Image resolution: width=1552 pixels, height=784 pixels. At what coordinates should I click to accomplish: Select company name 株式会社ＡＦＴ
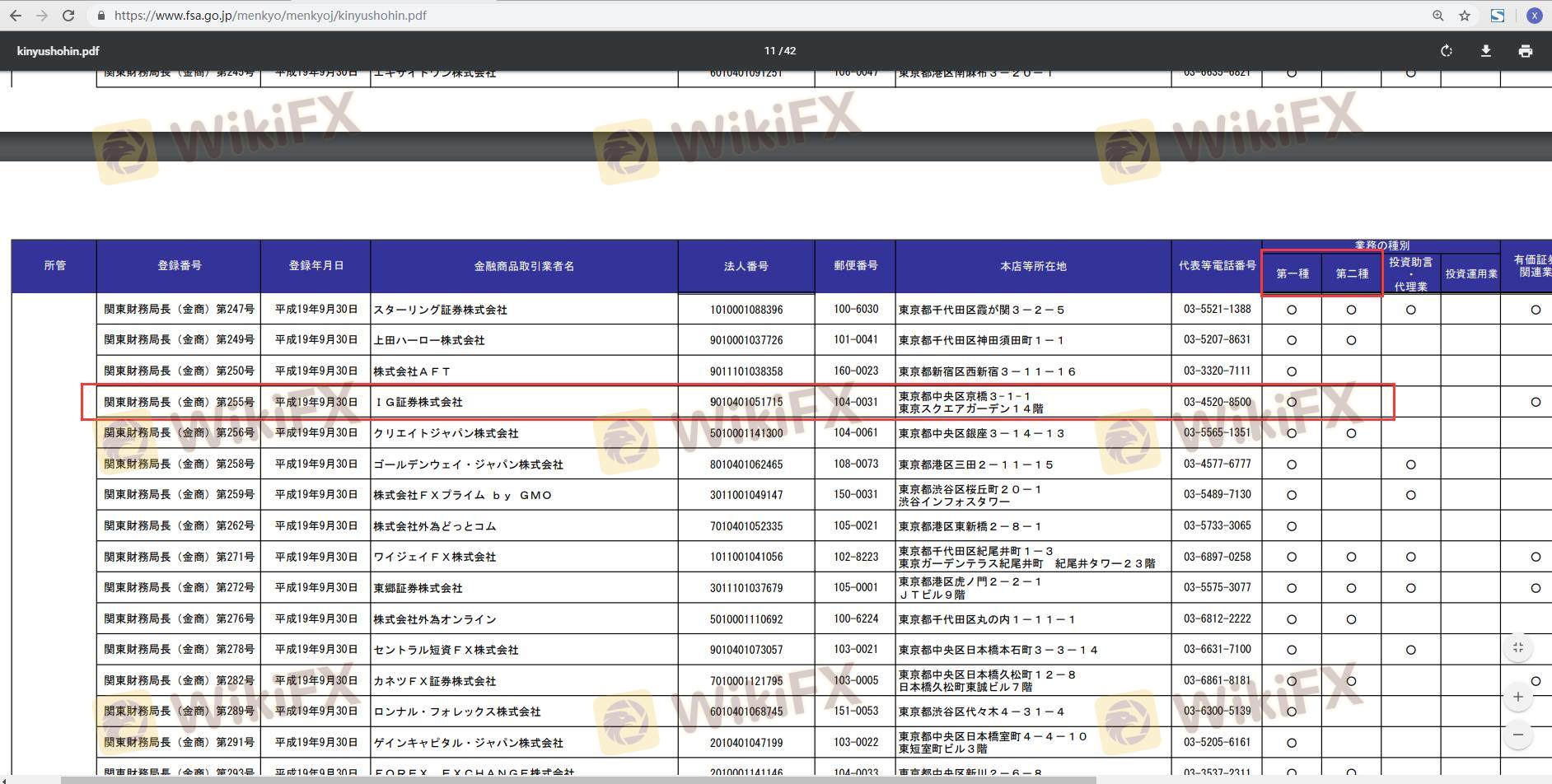[x=412, y=371]
